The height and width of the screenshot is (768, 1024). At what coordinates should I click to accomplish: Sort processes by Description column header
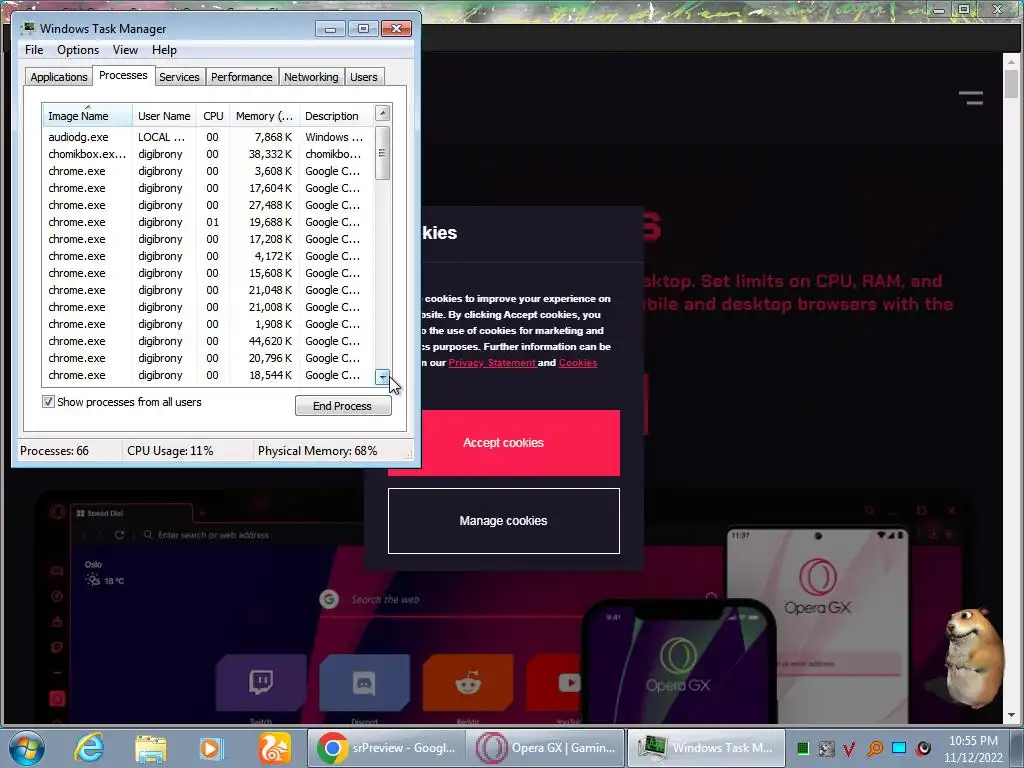337,116
